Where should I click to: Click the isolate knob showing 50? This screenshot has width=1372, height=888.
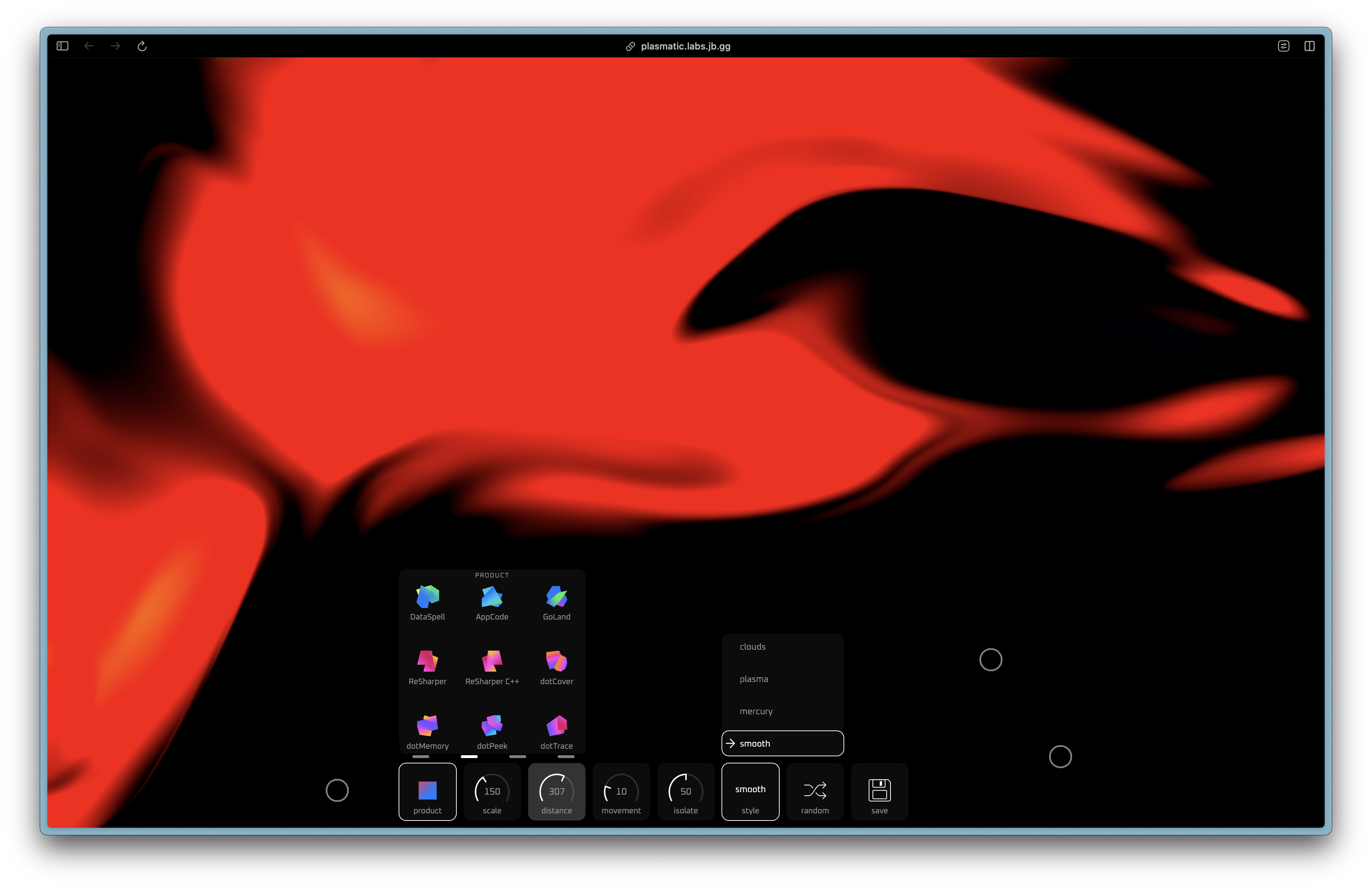click(x=685, y=792)
